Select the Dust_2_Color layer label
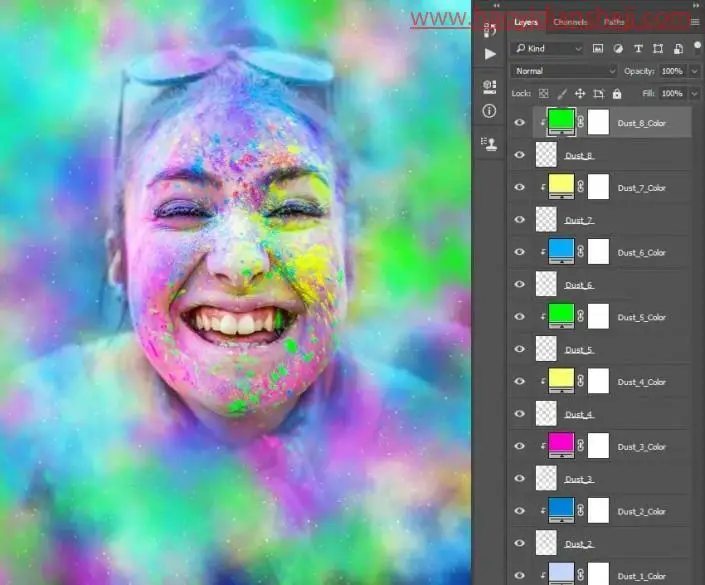The height and width of the screenshot is (585, 705). coord(642,512)
